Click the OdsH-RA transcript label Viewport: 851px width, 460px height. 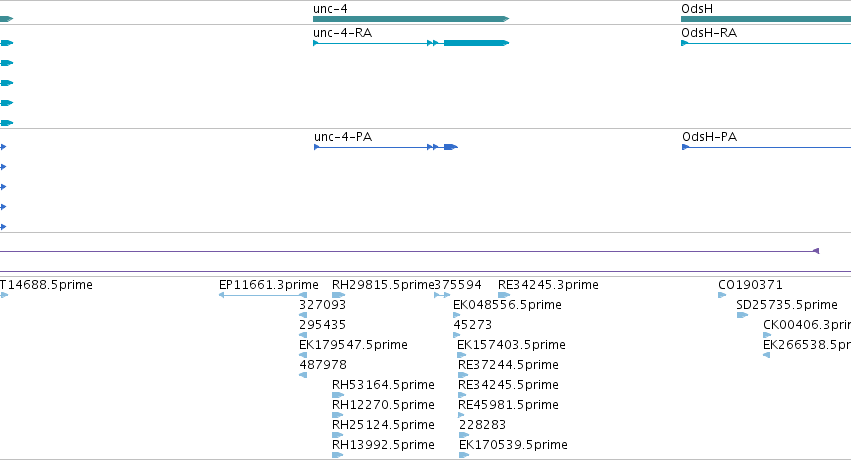click(709, 33)
